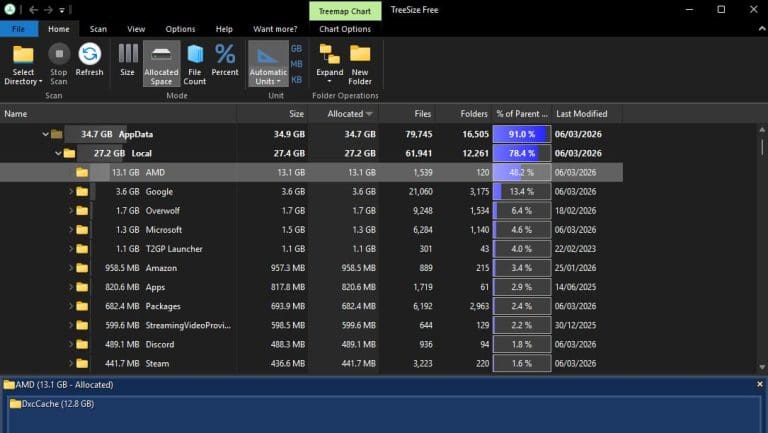768x433 pixels.
Task: Click the Stop Scan icon
Action: click(x=59, y=54)
